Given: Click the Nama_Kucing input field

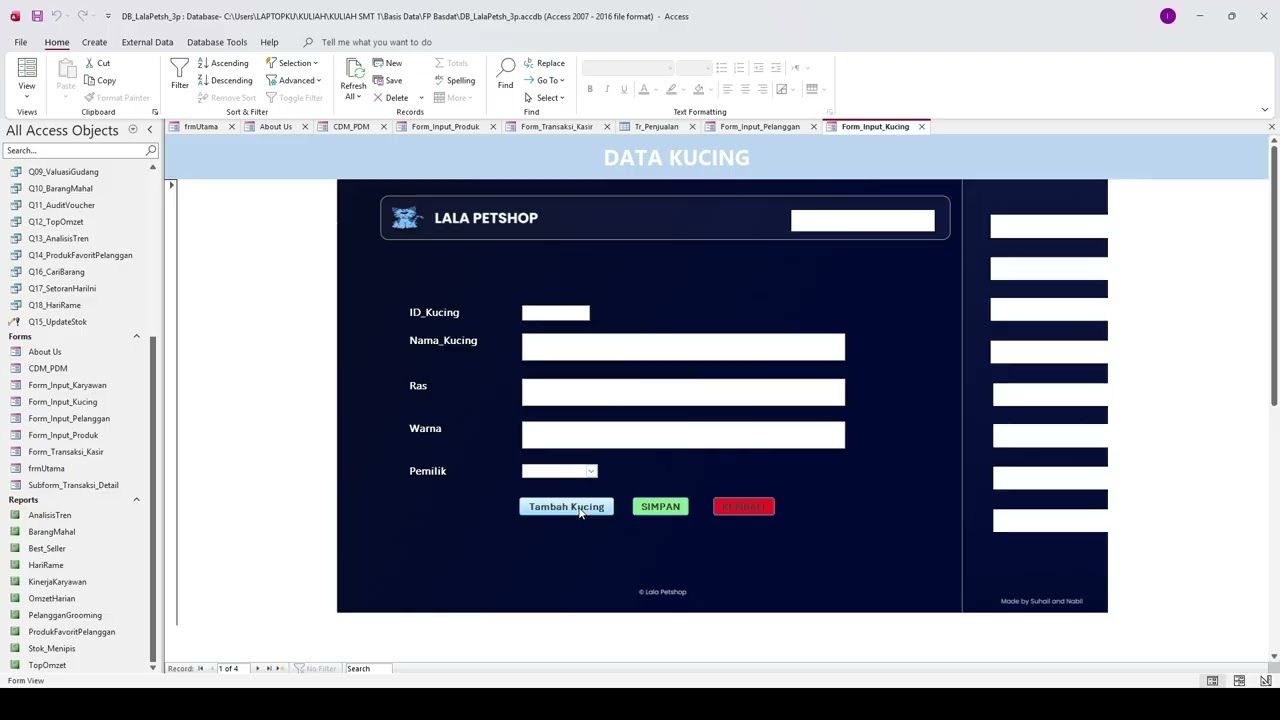Looking at the screenshot, I should [683, 347].
